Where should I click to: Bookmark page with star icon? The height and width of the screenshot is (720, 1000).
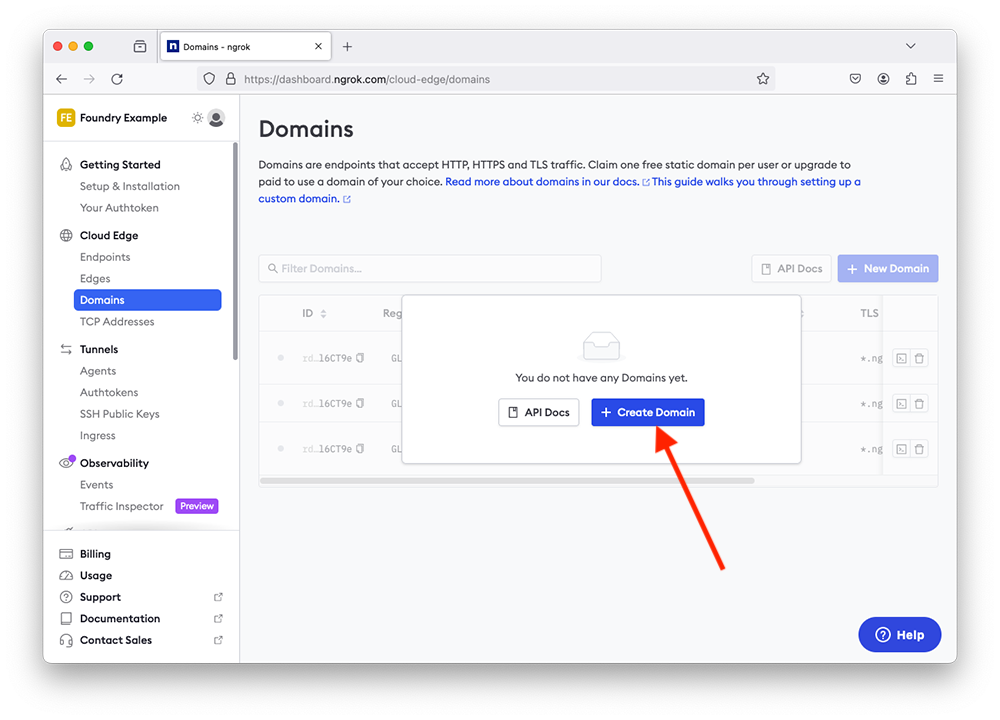(x=763, y=79)
